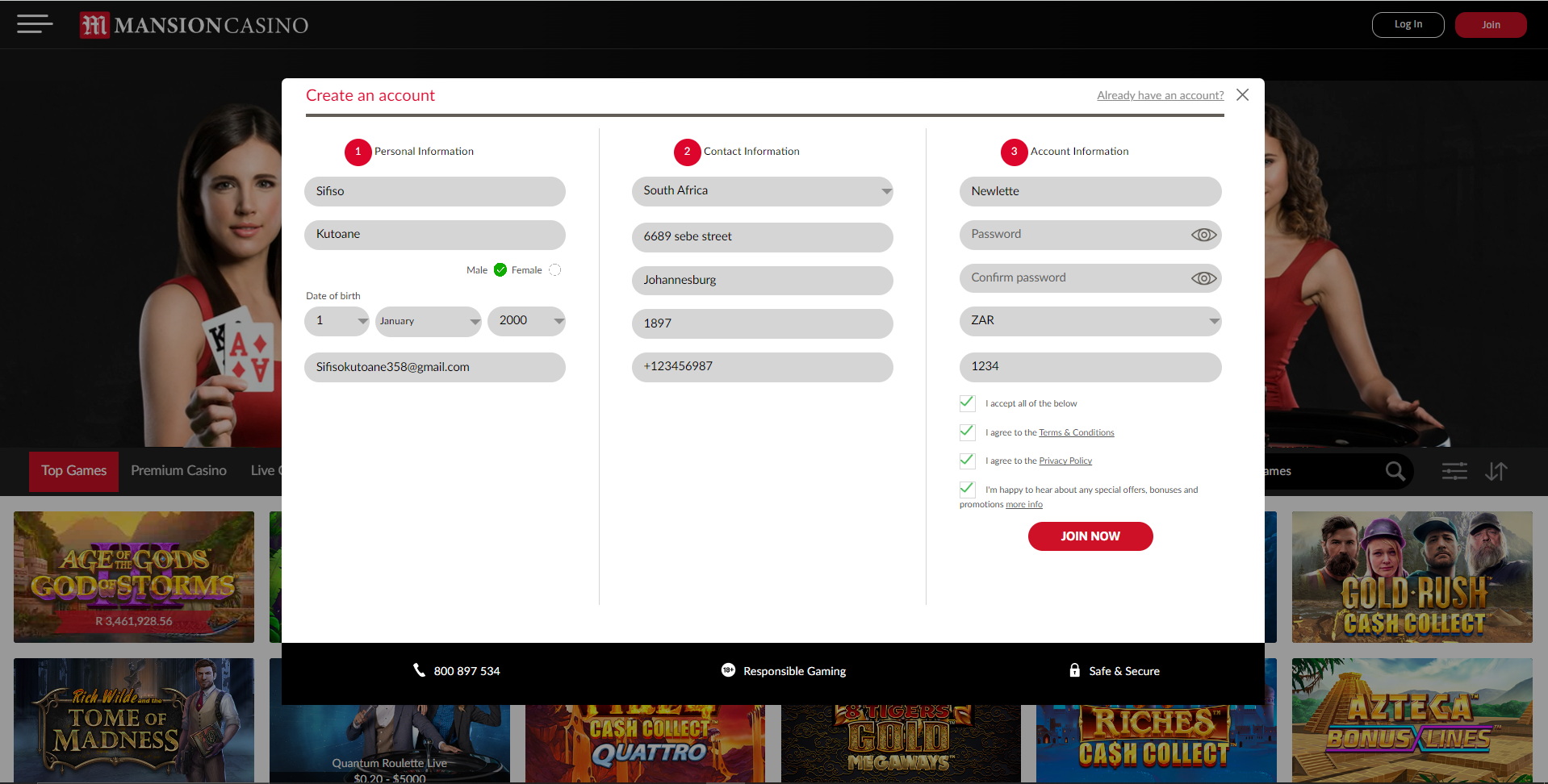Click the Safe & Secure padlock icon
The image size is (1548, 784).
(1074, 670)
